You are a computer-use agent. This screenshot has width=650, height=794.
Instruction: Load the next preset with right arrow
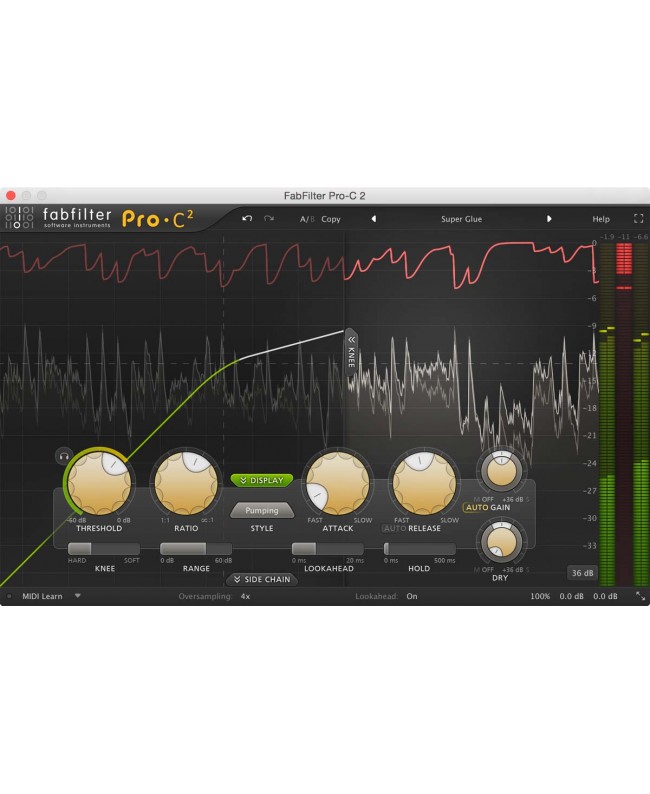pos(549,219)
